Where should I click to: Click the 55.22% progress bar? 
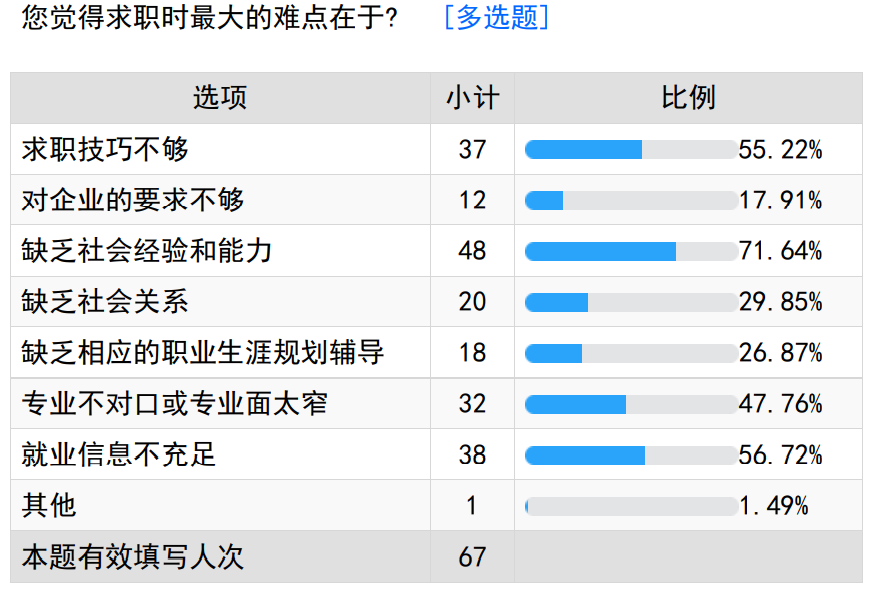coord(631,150)
